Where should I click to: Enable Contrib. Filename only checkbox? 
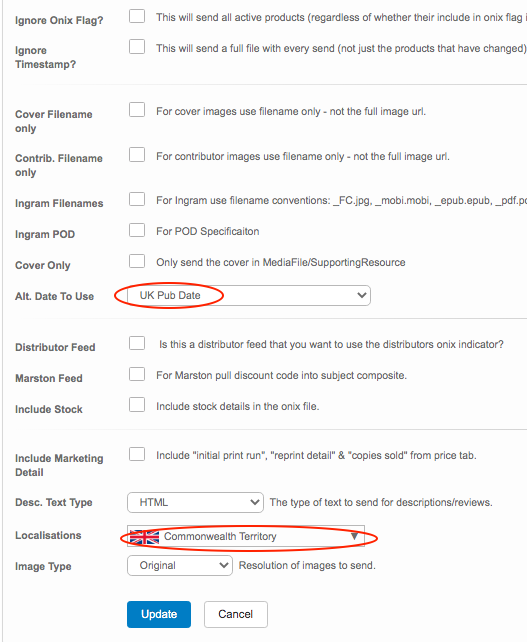click(137, 155)
